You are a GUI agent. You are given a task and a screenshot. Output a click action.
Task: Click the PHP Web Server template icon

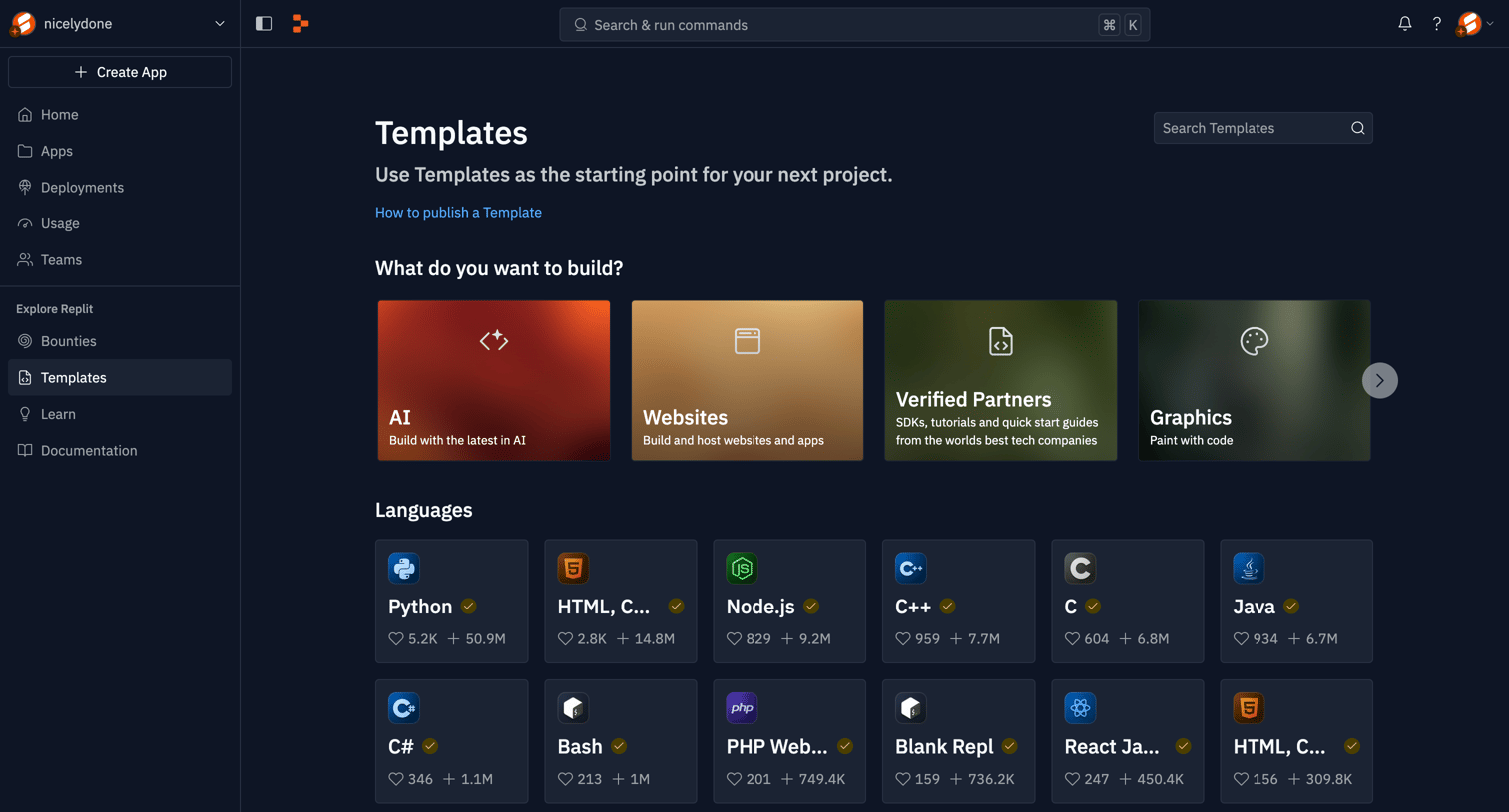(742, 707)
